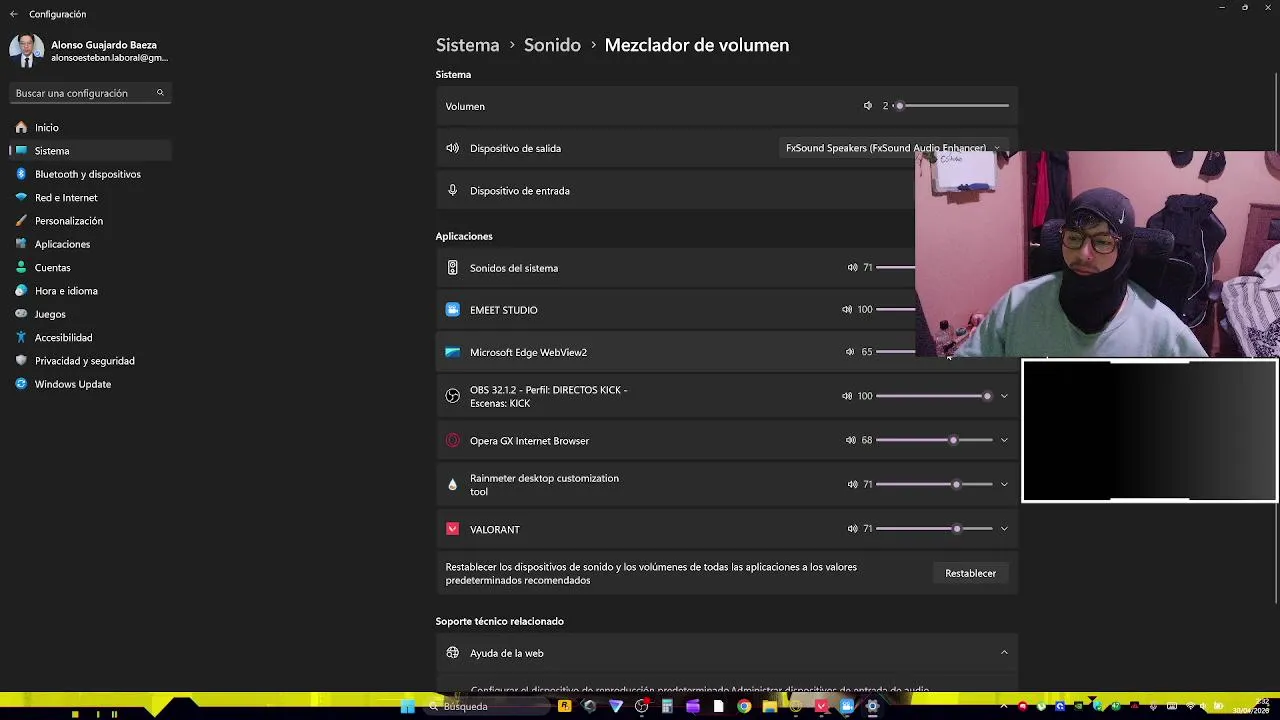
Task: Expand the Opera GX Internet Browser row
Action: coord(1004,440)
